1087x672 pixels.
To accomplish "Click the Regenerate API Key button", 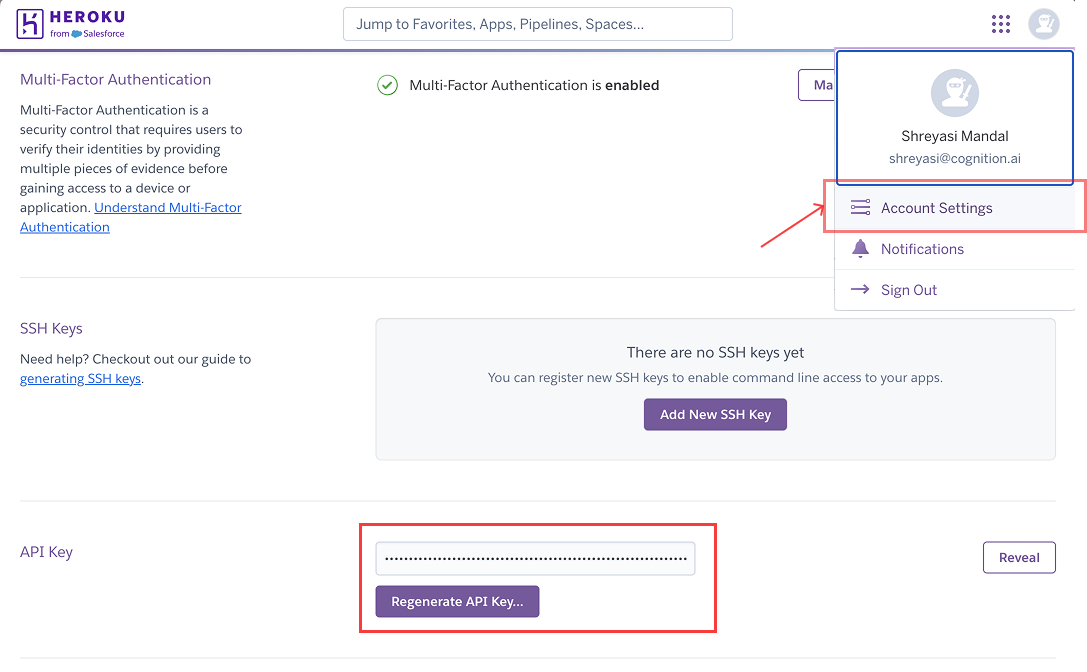I will pyautogui.click(x=458, y=601).
